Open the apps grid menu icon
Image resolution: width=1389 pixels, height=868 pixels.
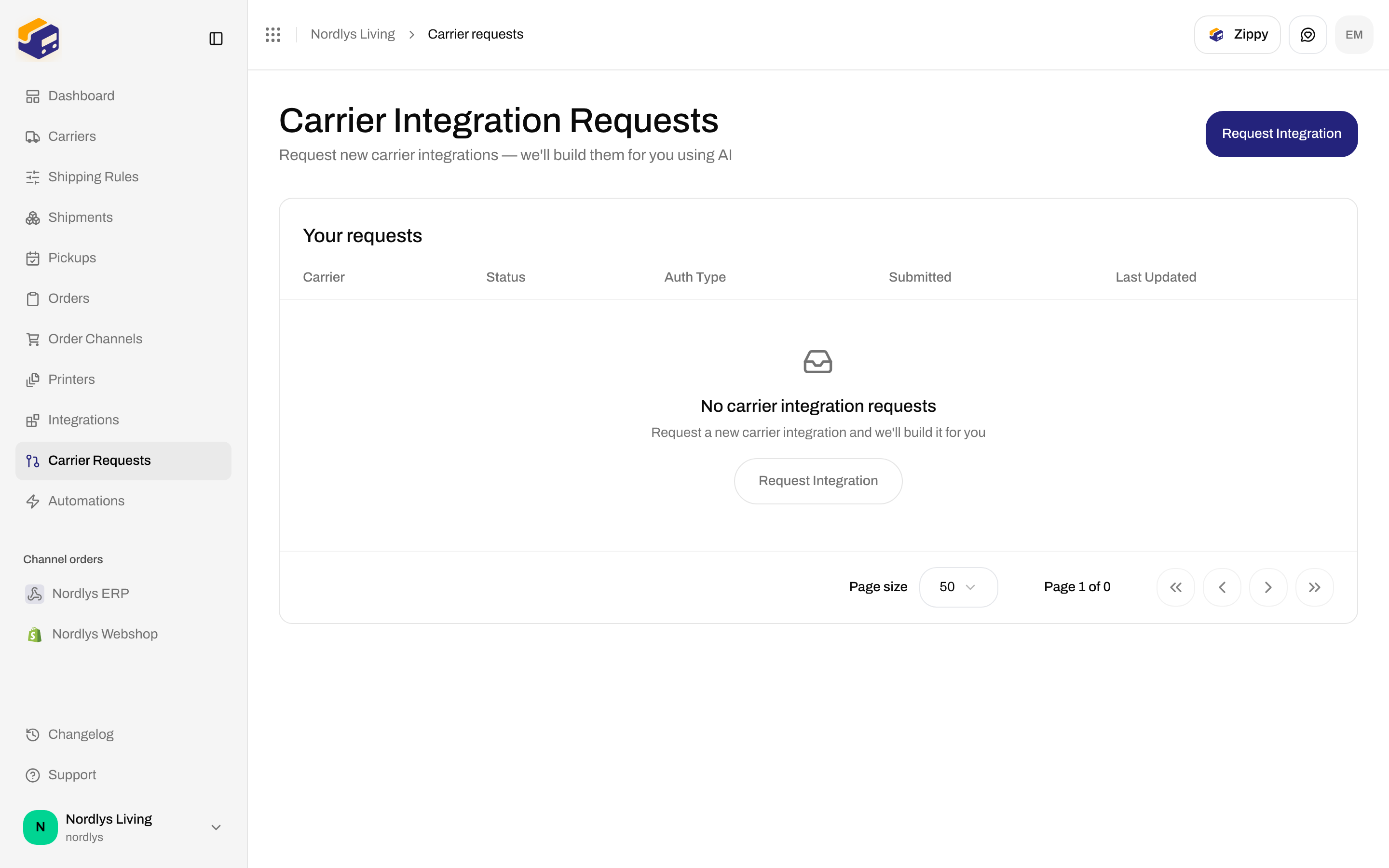(x=273, y=34)
